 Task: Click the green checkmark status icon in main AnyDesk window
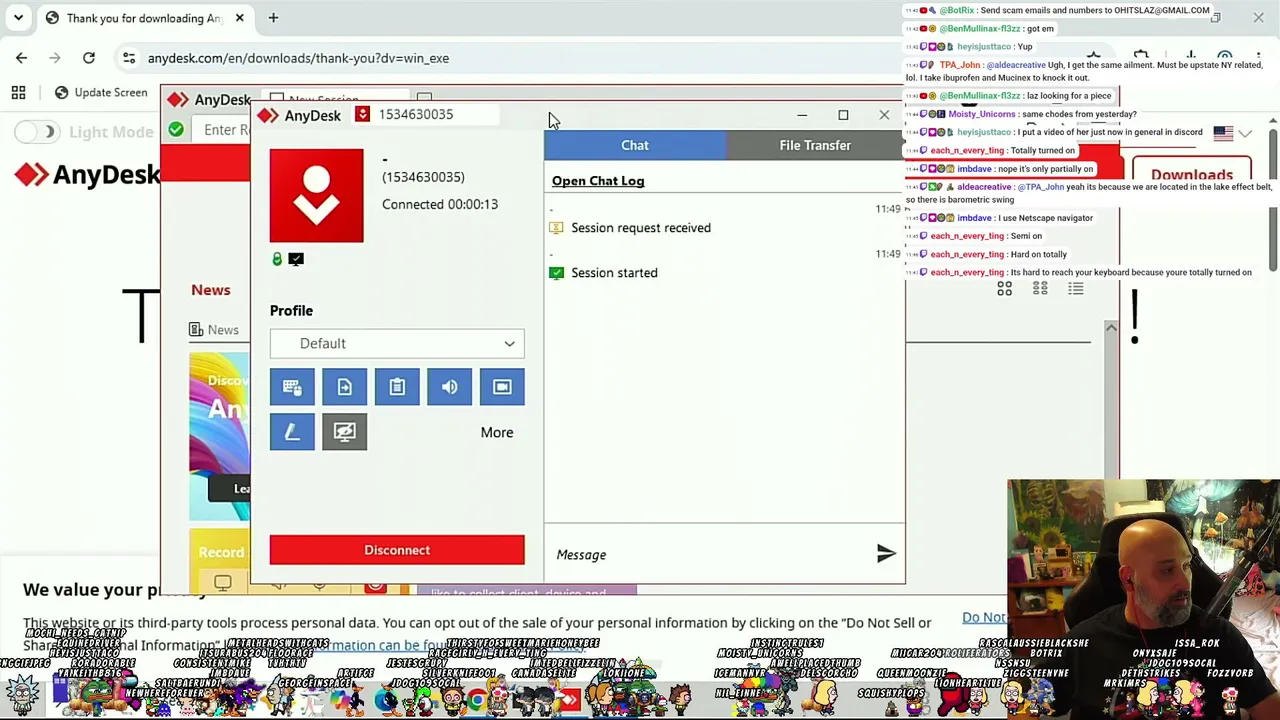176,129
